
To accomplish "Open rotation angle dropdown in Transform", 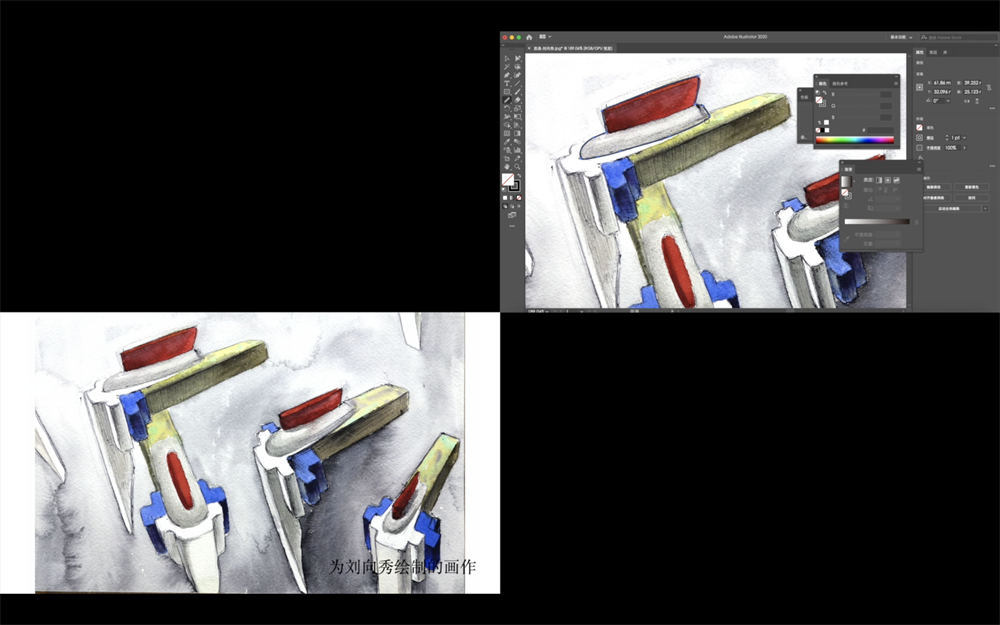I will [948, 101].
